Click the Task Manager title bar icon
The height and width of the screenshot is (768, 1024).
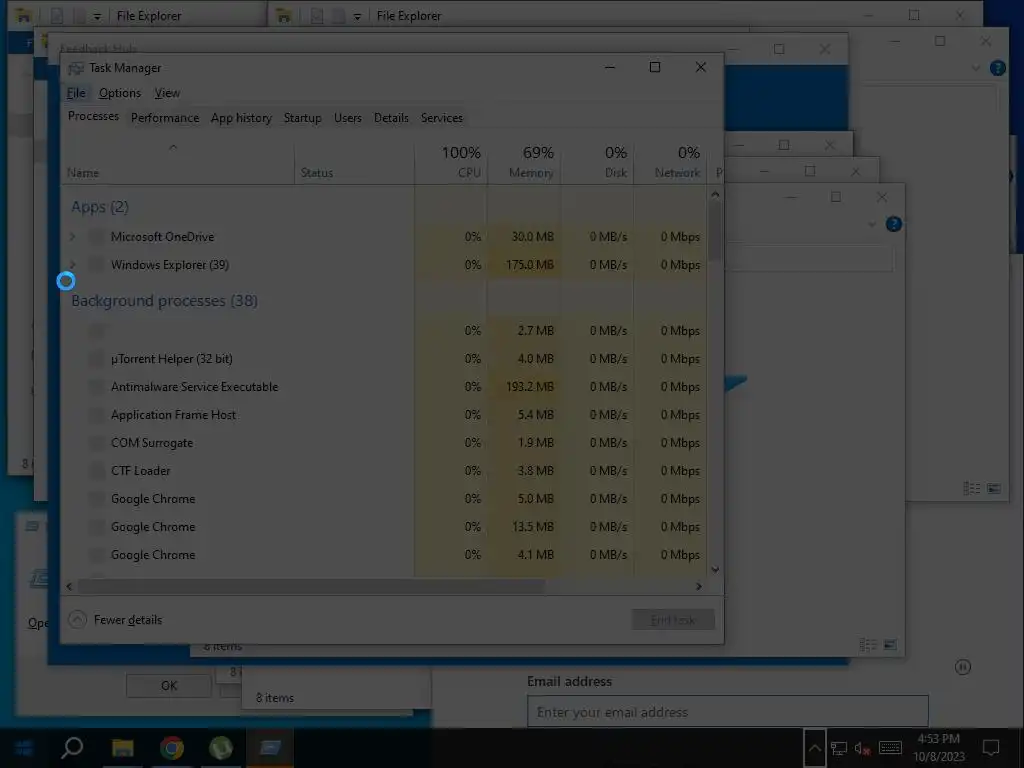pos(76,68)
